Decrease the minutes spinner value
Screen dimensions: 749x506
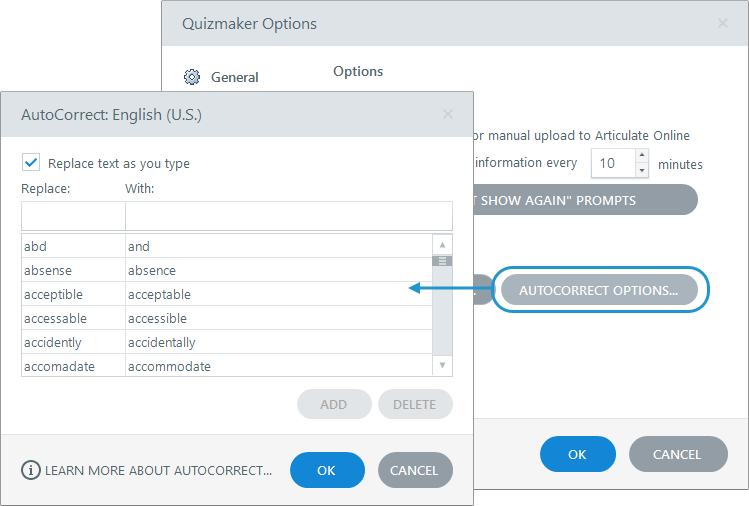[x=641, y=170]
